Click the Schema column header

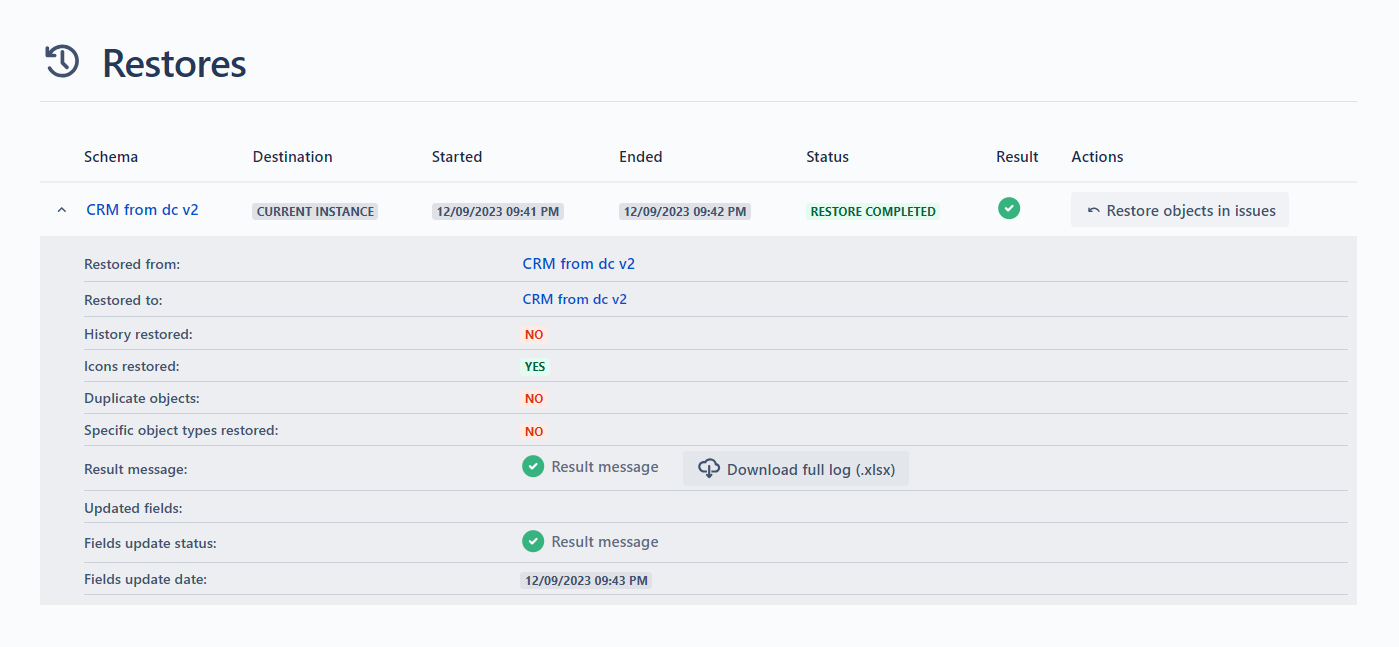(111, 157)
